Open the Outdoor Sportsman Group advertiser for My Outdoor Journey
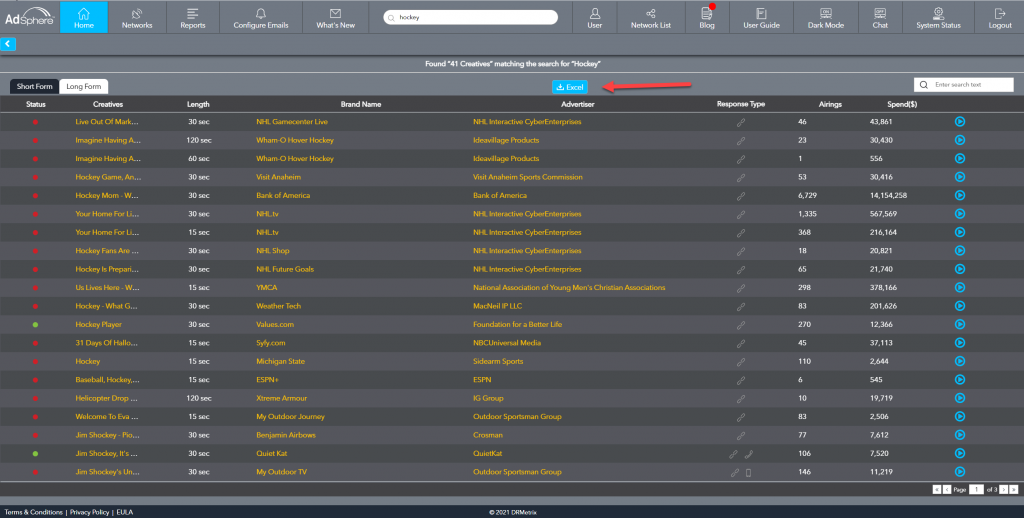The image size is (1024, 518). tap(517, 416)
